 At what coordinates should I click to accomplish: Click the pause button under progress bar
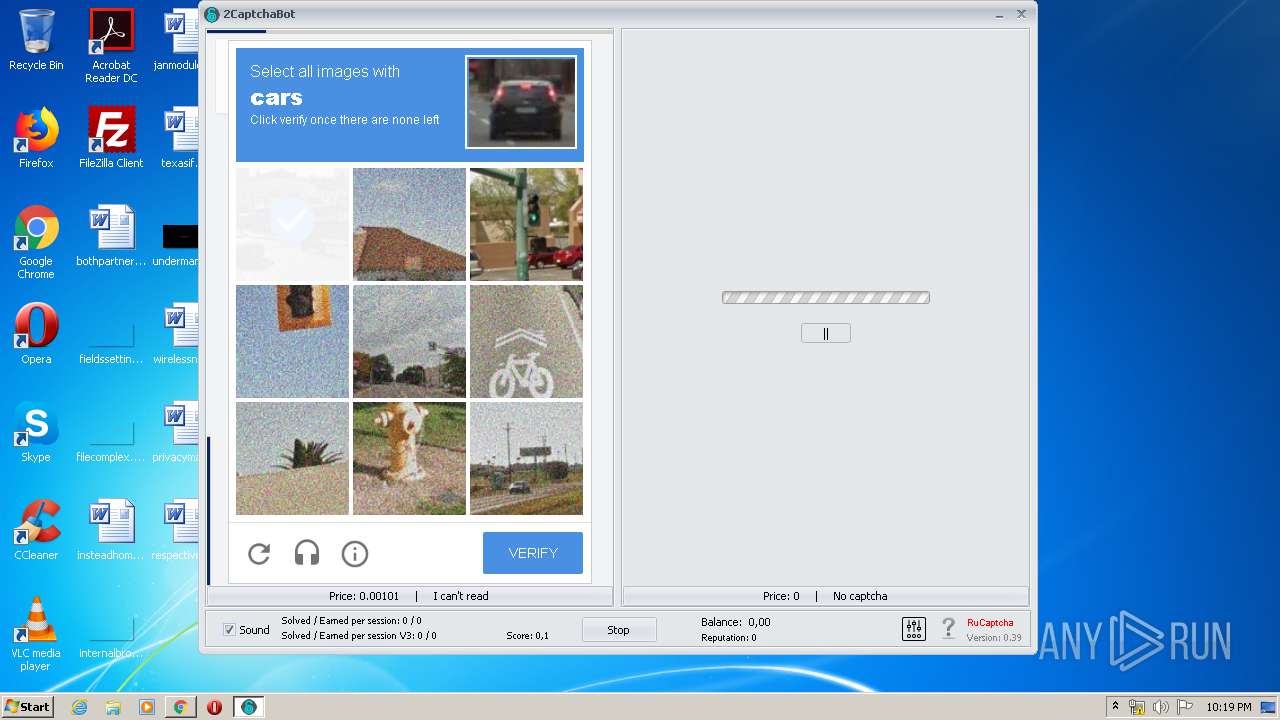[826, 333]
